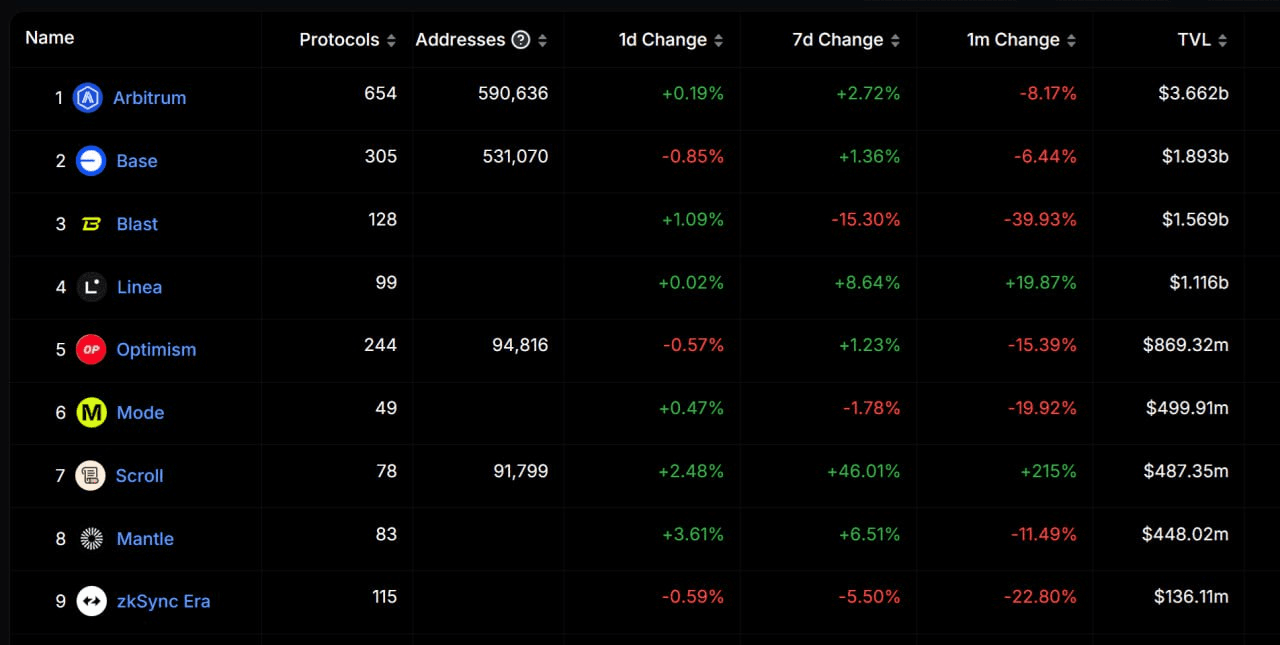This screenshot has width=1280, height=645.
Task: Click the Linea chain logo icon
Action: pyautogui.click(x=91, y=287)
